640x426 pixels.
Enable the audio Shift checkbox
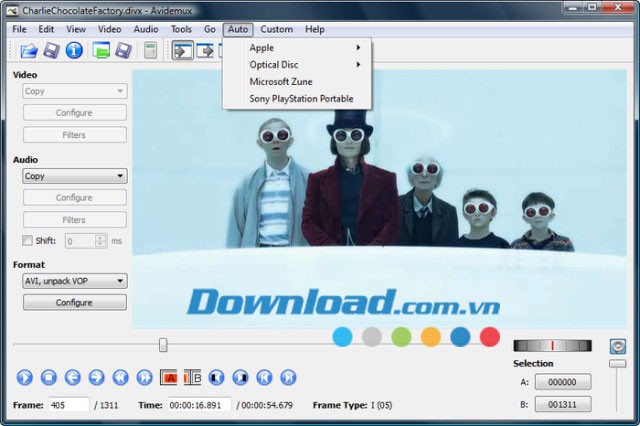pos(27,240)
